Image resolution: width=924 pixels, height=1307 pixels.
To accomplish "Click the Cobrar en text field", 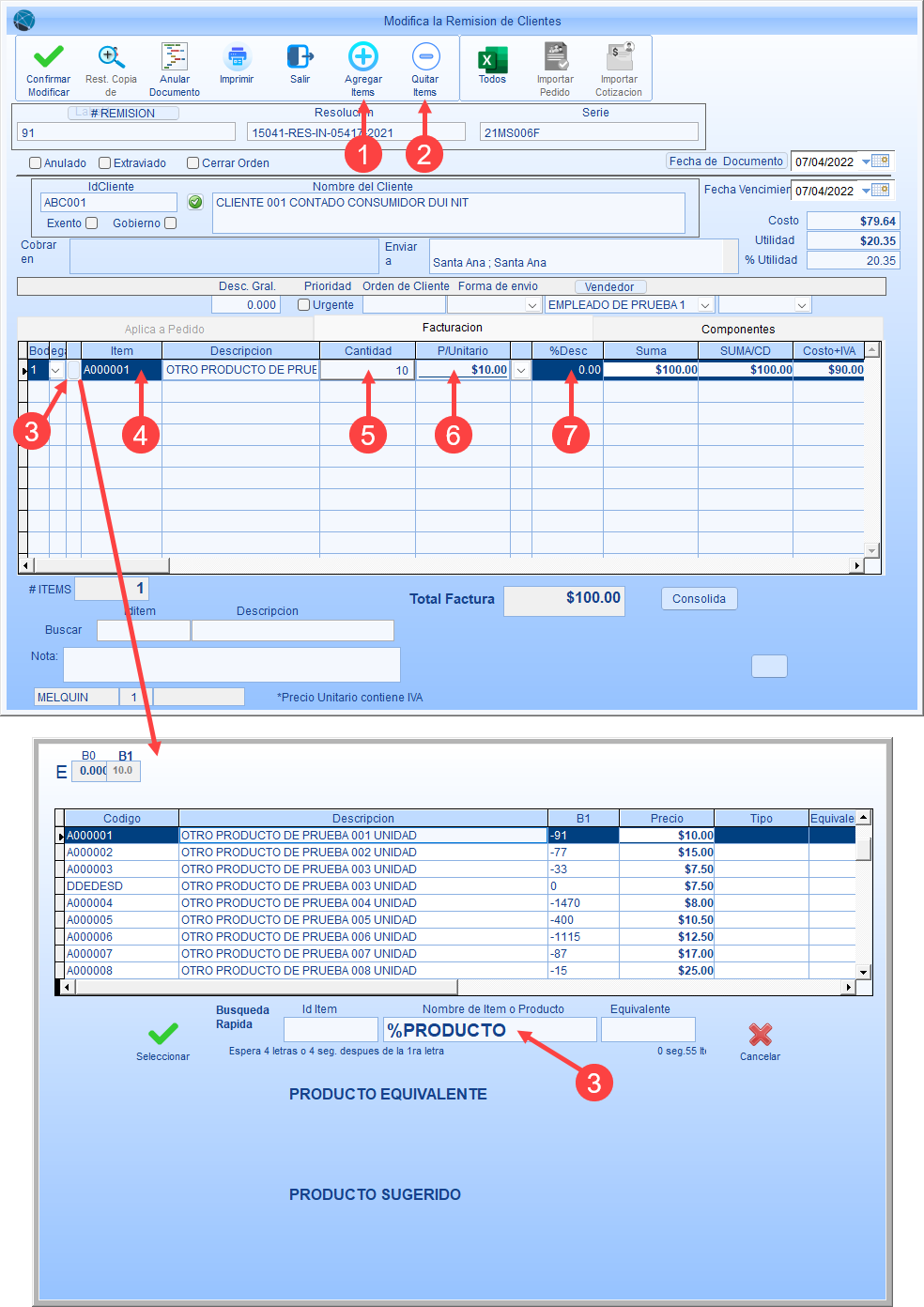I will click(224, 255).
